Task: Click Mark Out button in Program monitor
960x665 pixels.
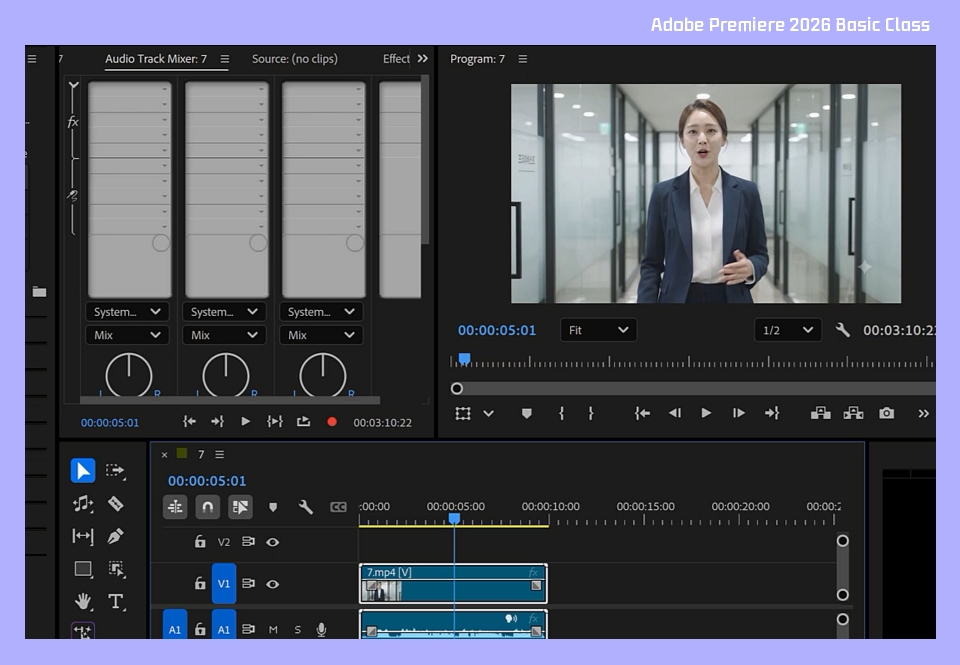Action: (x=591, y=413)
